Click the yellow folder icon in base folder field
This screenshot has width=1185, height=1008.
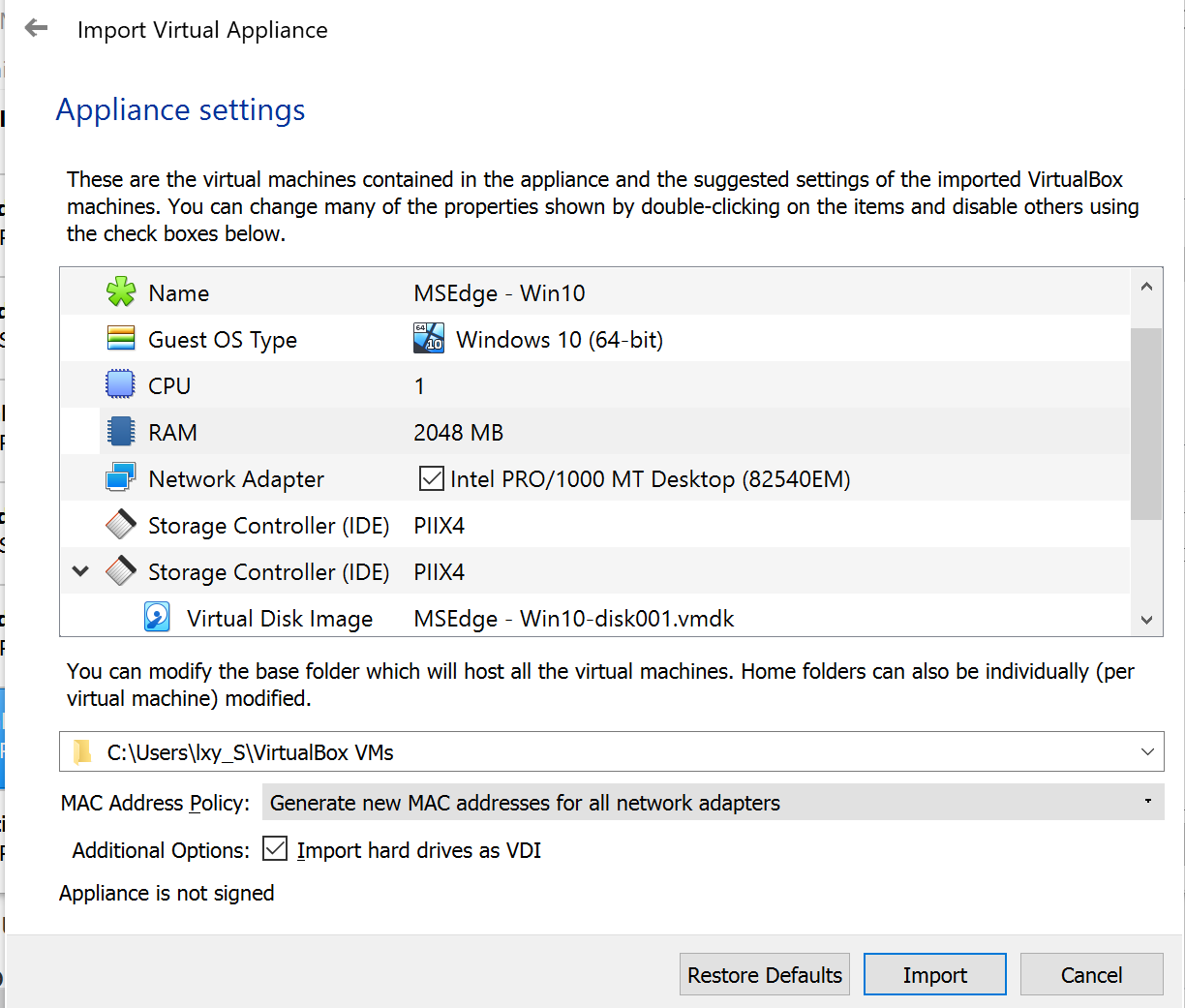pyautogui.click(x=82, y=751)
